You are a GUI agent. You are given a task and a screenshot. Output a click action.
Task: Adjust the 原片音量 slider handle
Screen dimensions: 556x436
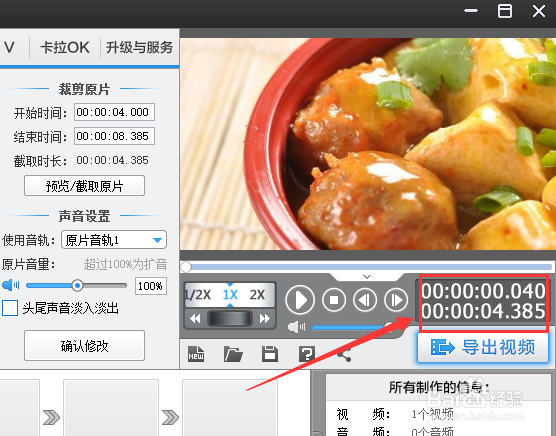(77, 285)
